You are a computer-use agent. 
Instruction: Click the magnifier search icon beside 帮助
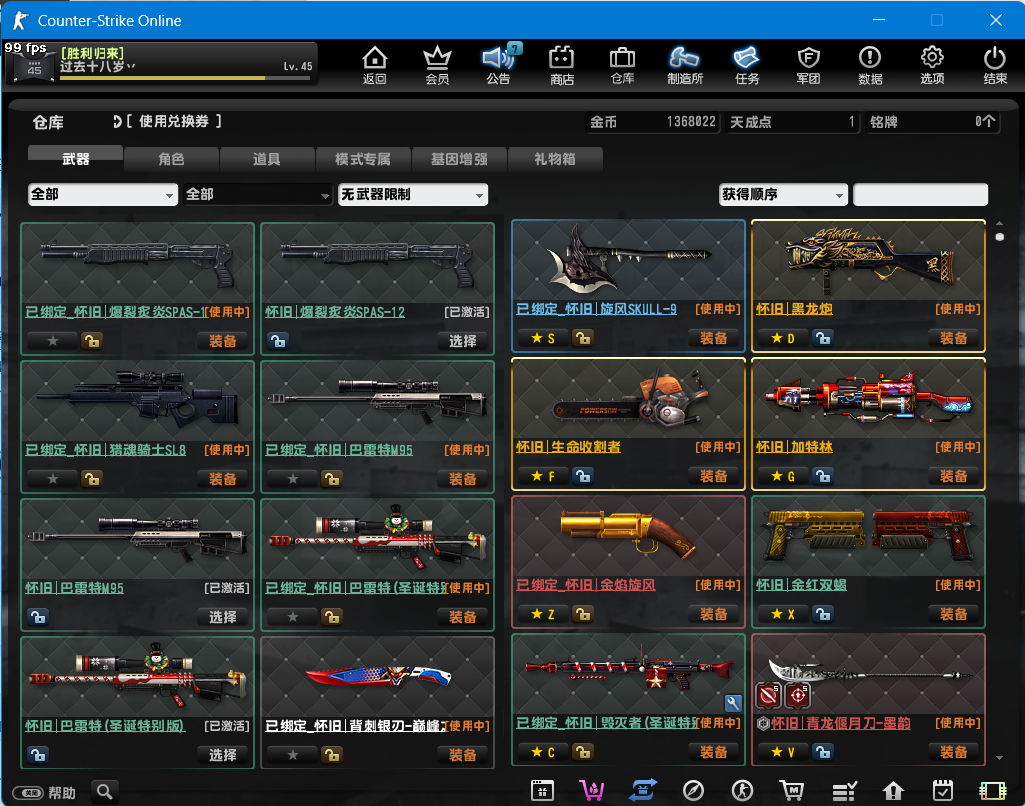pos(105,792)
